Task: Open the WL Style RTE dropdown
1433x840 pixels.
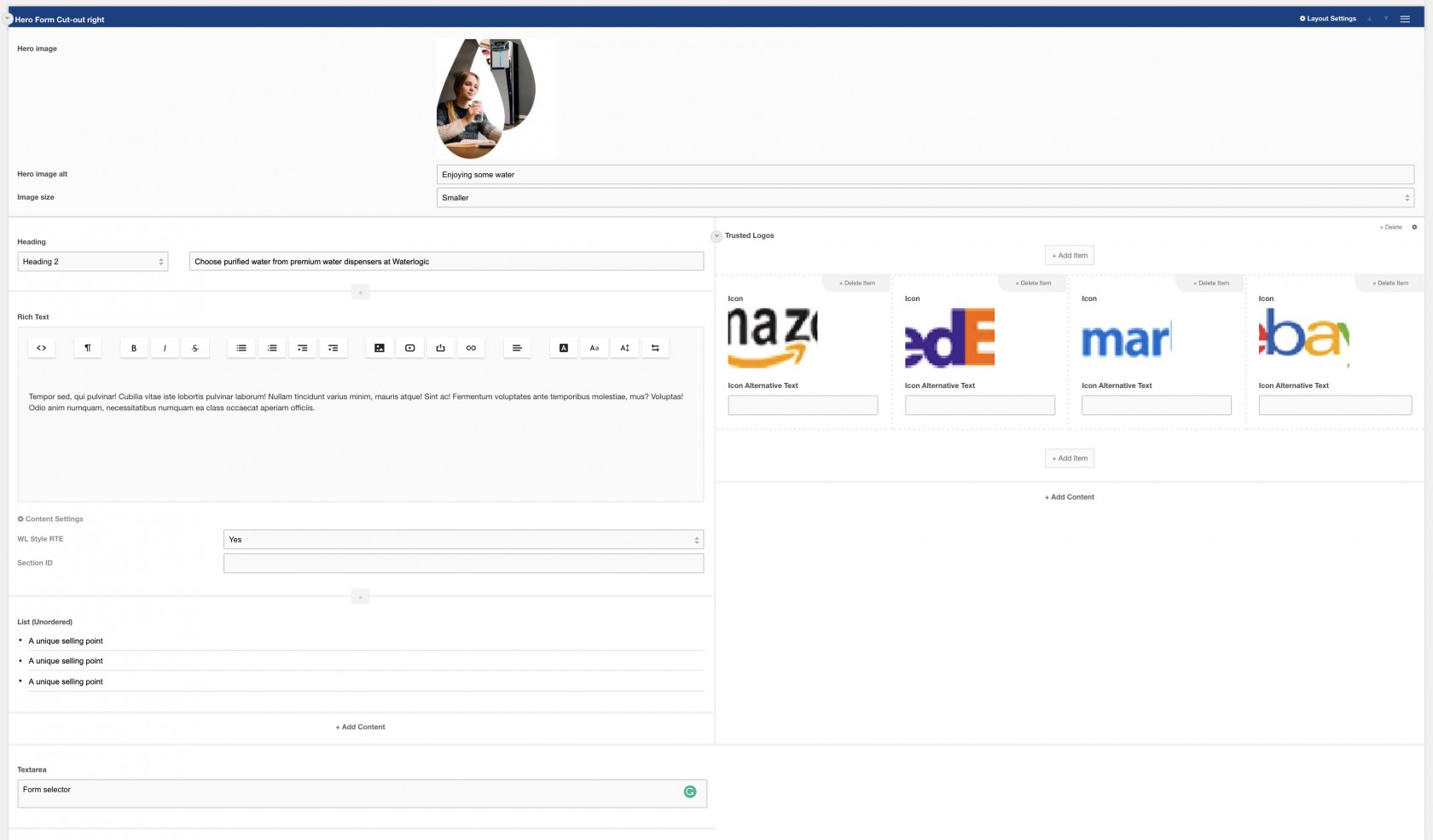Action: pyautogui.click(x=463, y=540)
